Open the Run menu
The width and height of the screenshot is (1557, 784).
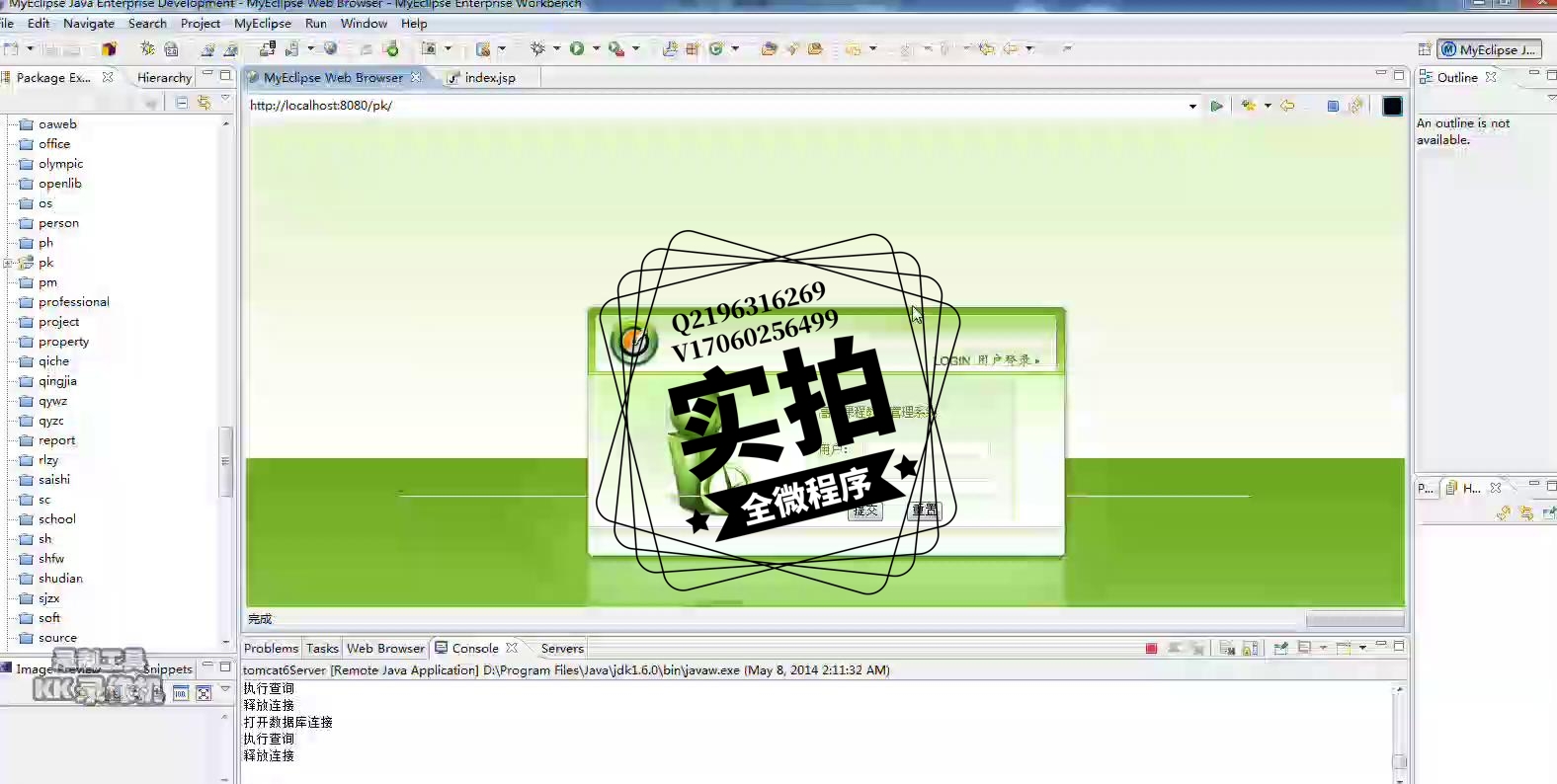(x=316, y=24)
